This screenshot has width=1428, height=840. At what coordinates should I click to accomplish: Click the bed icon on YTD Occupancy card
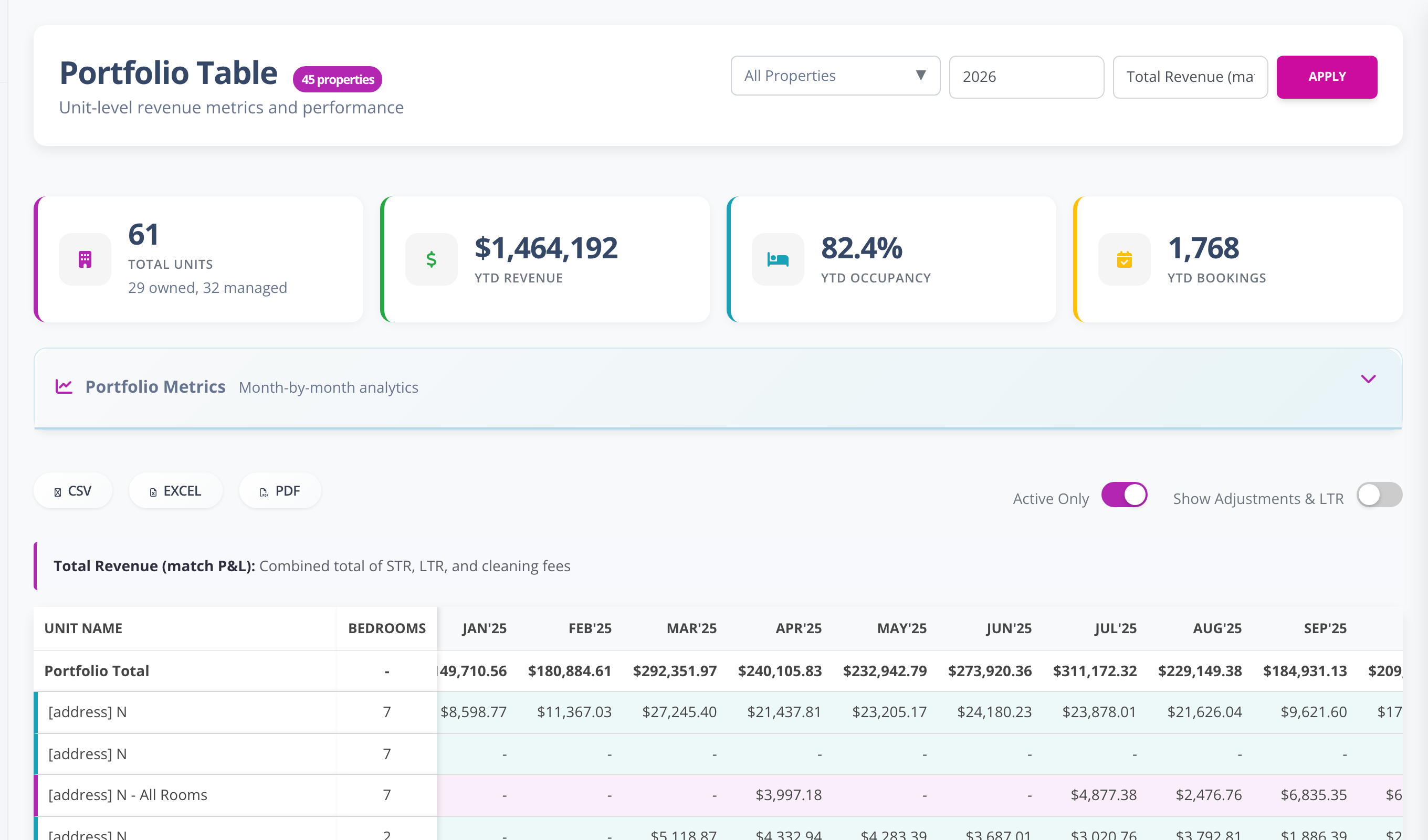click(x=778, y=259)
